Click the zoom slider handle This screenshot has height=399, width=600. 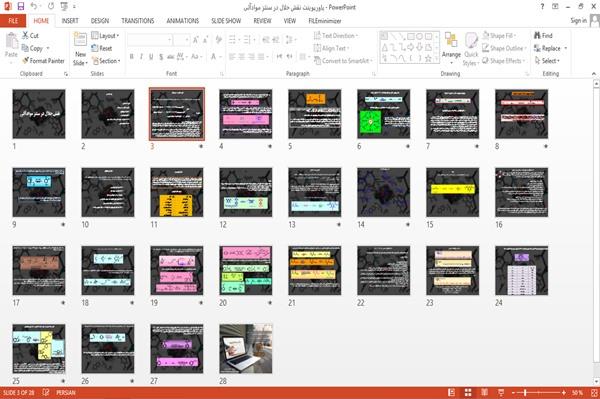525,392
